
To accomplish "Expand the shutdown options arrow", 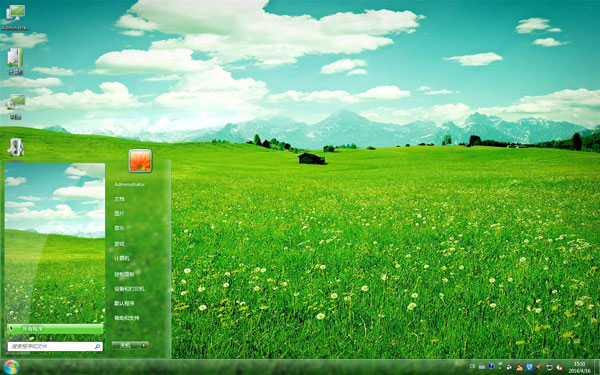I will (144, 345).
